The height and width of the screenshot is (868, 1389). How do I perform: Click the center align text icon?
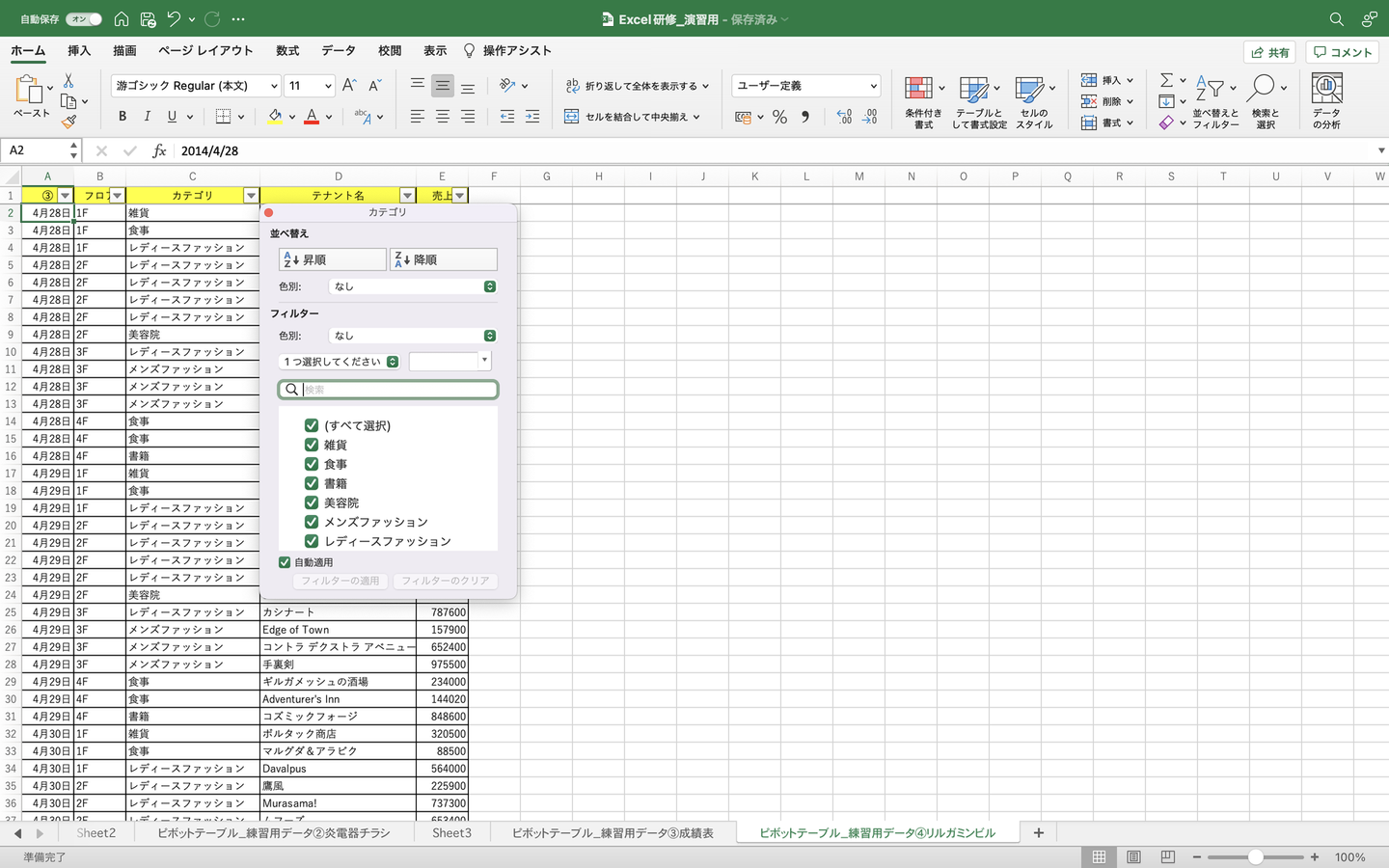[x=442, y=117]
